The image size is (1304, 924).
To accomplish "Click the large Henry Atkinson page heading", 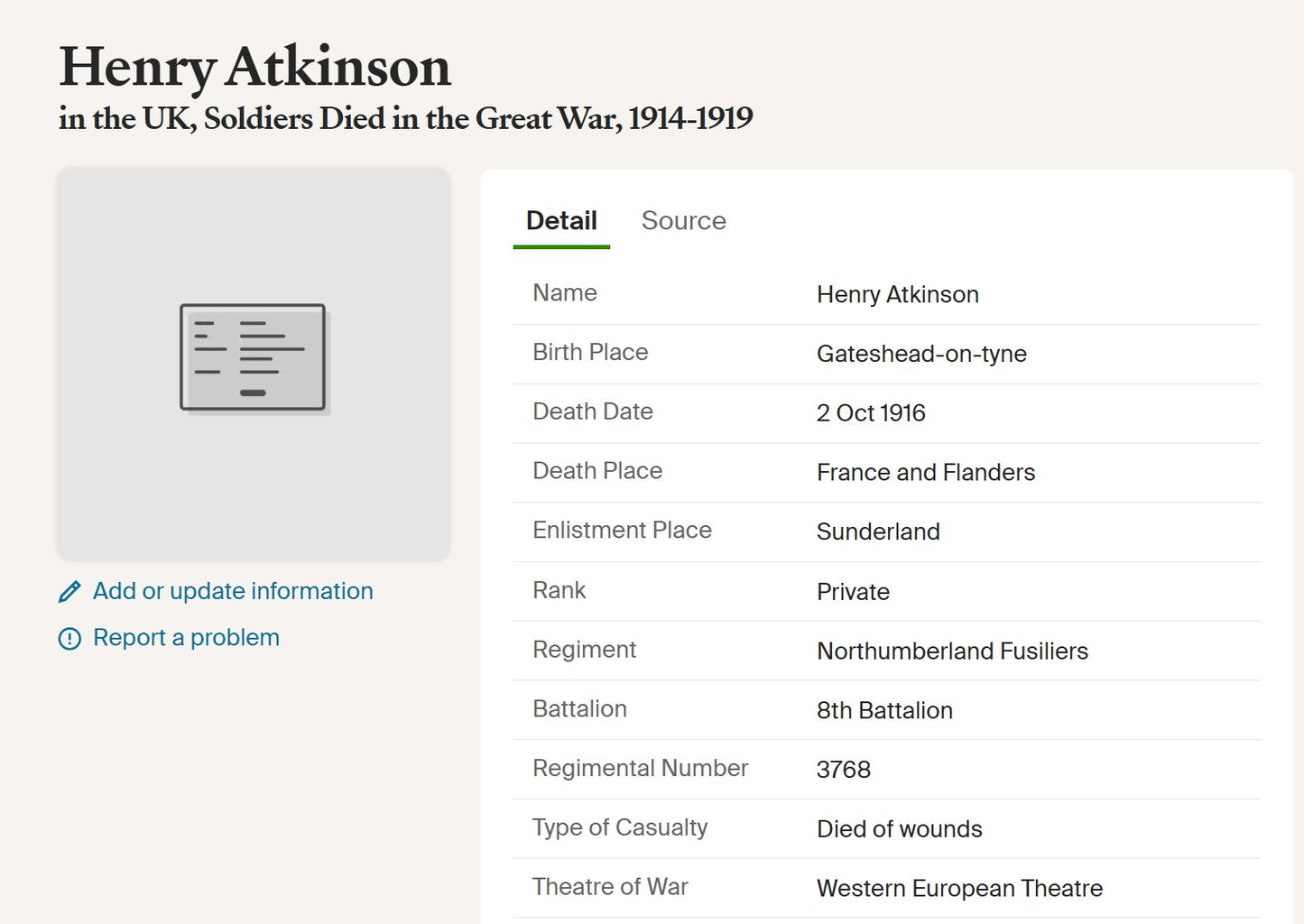I will 254,67.
